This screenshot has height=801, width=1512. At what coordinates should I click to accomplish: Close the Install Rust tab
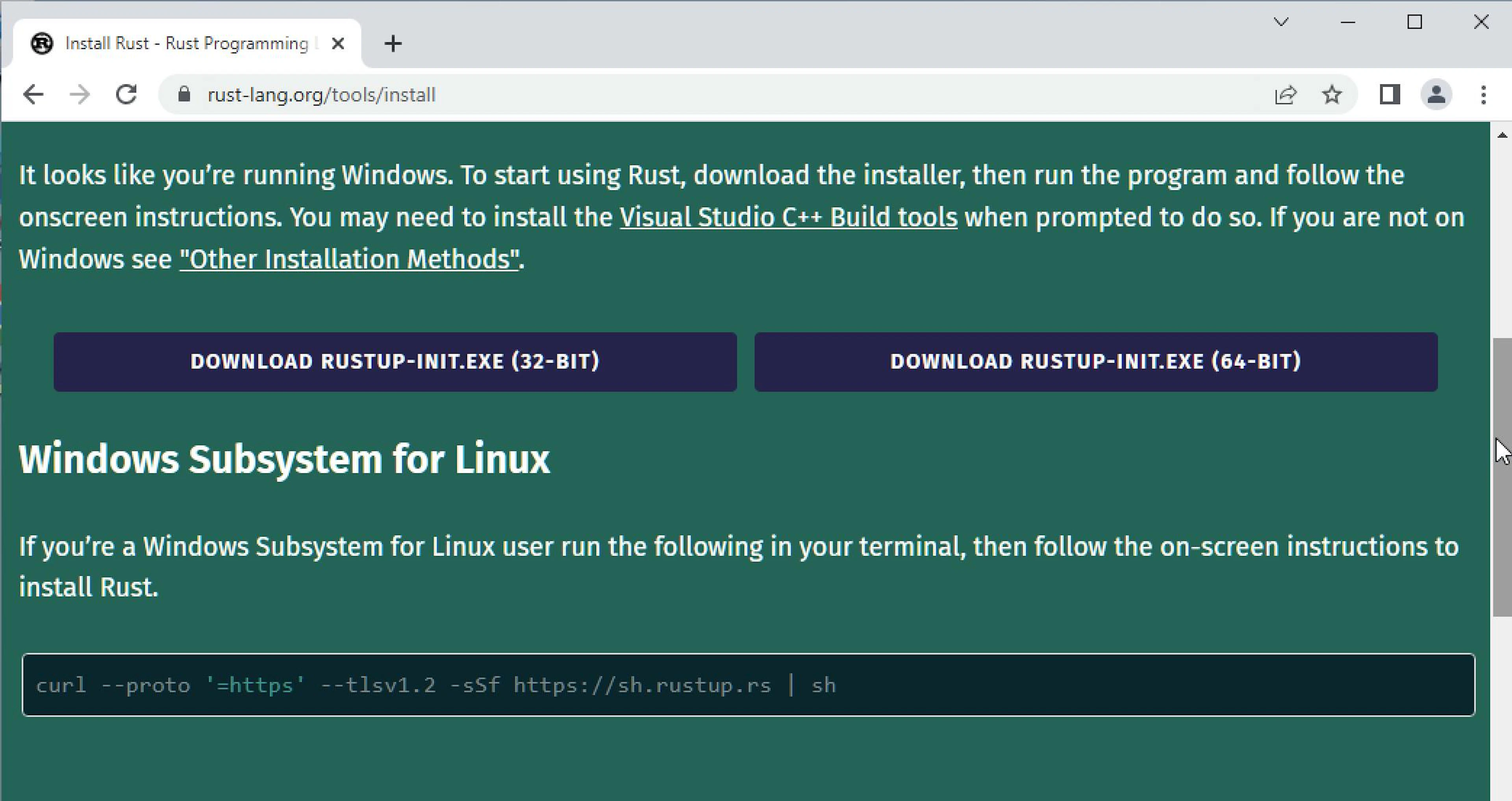[337, 43]
